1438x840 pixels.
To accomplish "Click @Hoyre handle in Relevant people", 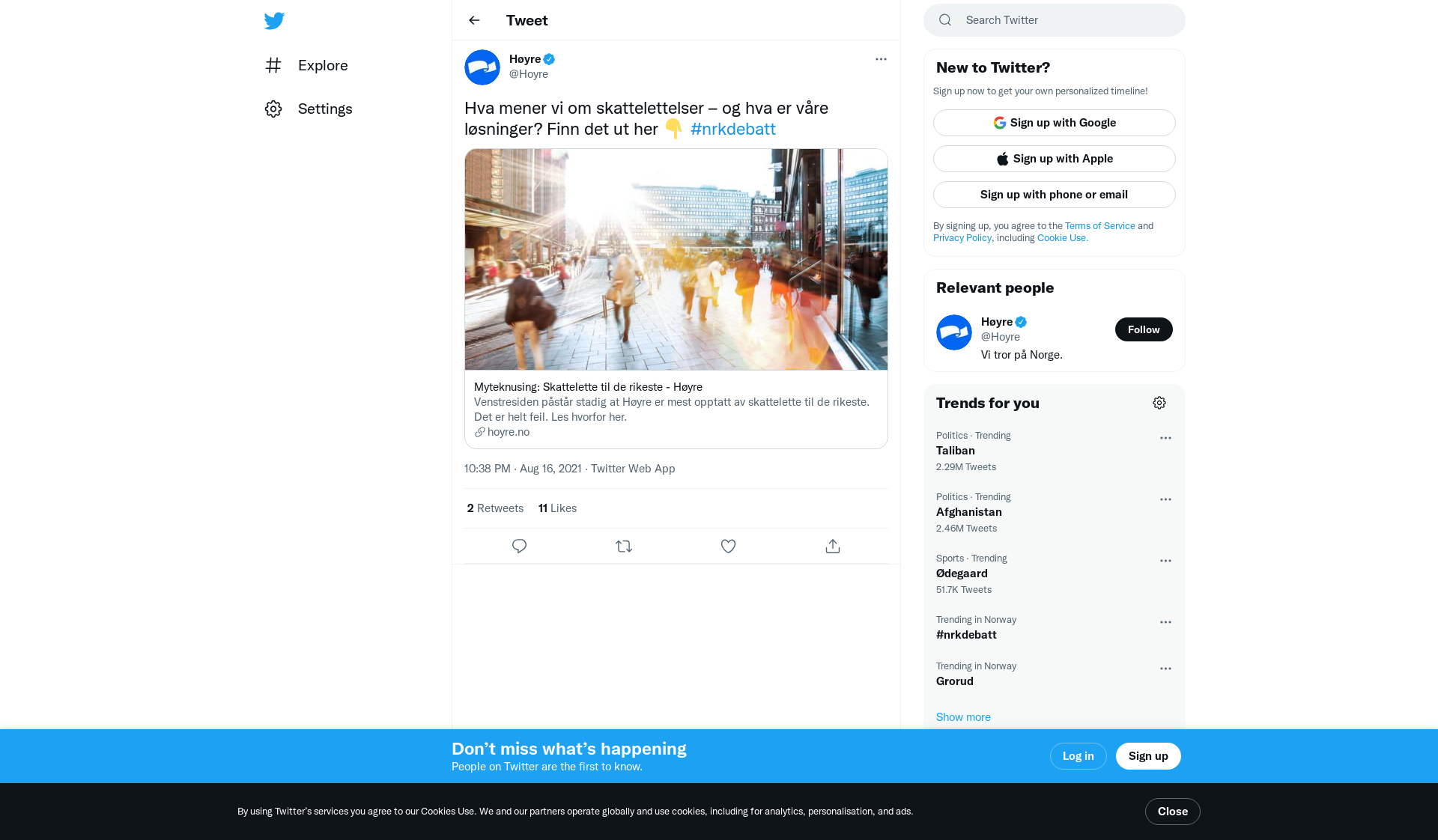I will [x=1000, y=337].
